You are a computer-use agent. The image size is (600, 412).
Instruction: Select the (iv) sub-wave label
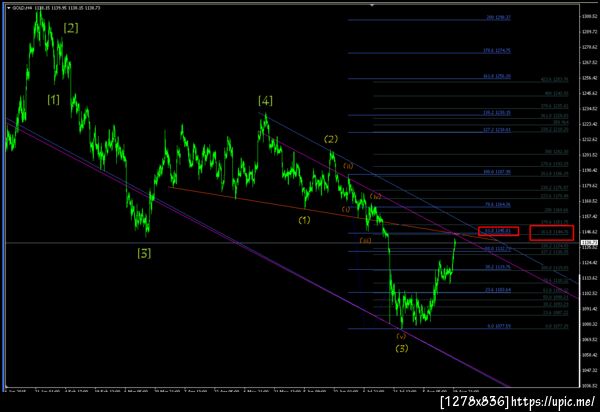(375, 197)
